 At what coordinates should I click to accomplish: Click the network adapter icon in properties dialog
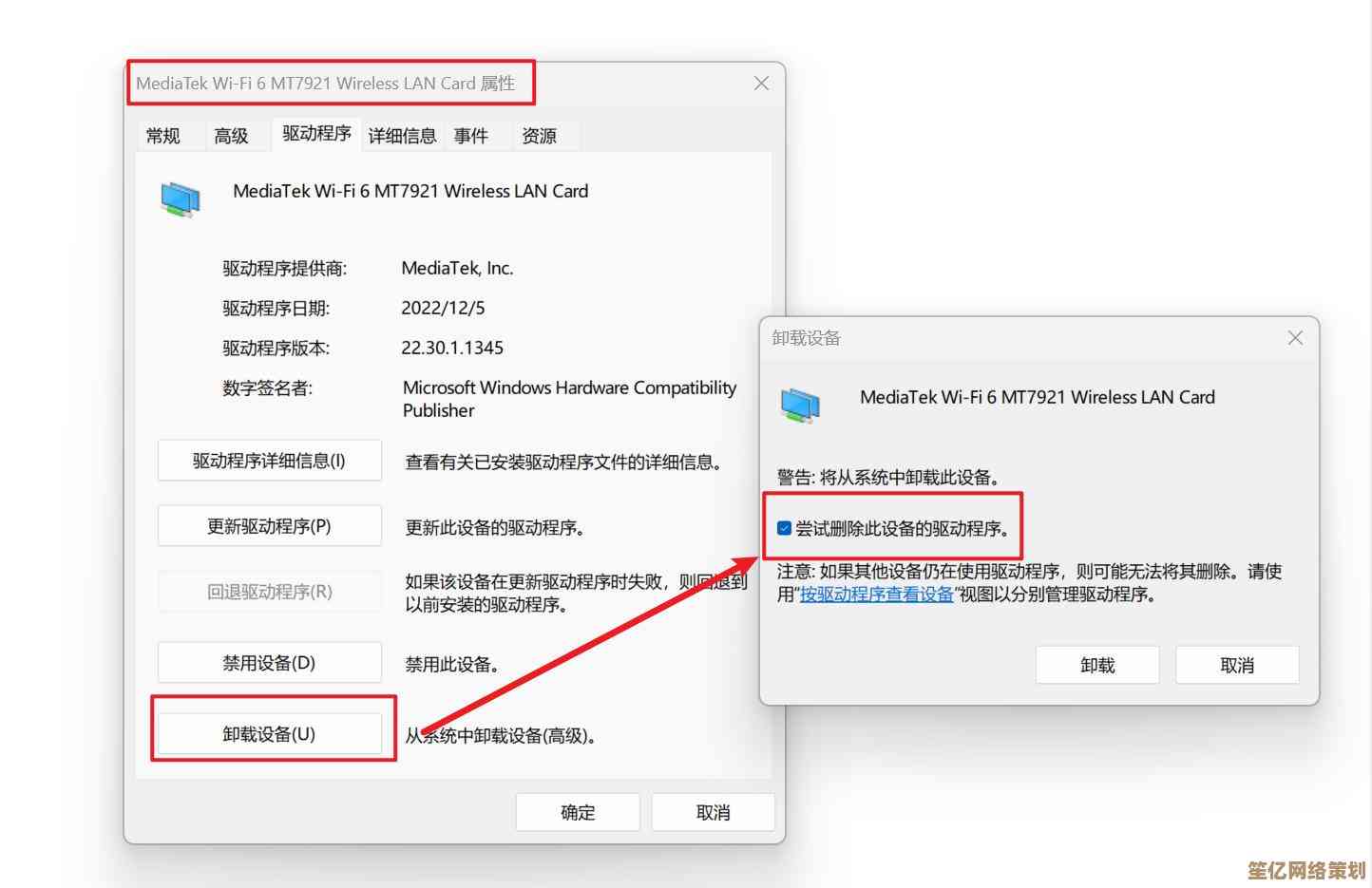(x=181, y=199)
